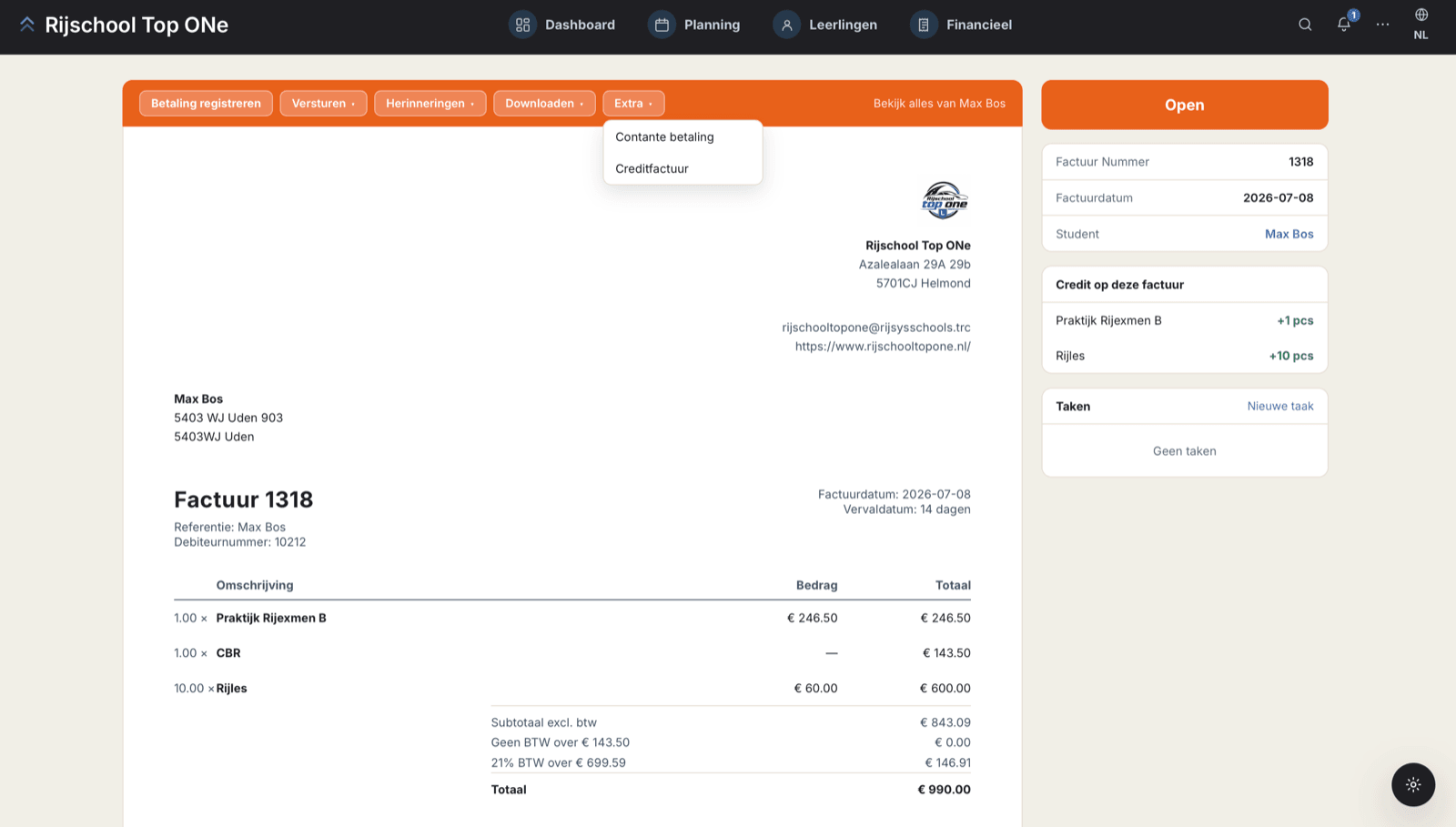Click the Rijles invoice line description

point(231,689)
